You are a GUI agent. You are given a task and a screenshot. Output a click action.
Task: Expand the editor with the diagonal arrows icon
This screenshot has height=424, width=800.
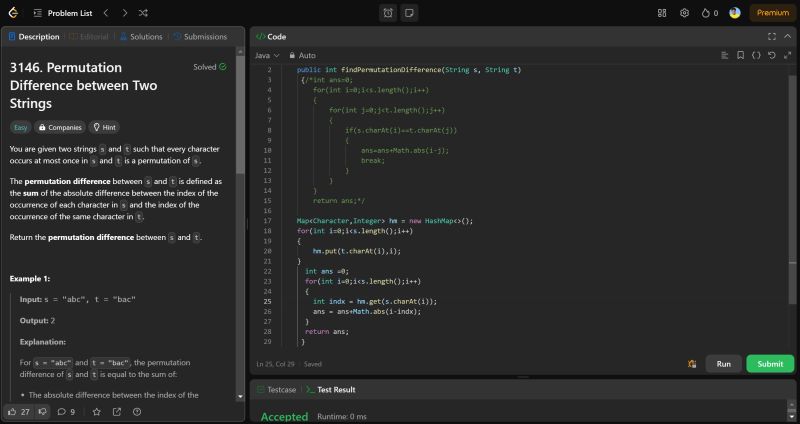pyautogui.click(x=788, y=55)
